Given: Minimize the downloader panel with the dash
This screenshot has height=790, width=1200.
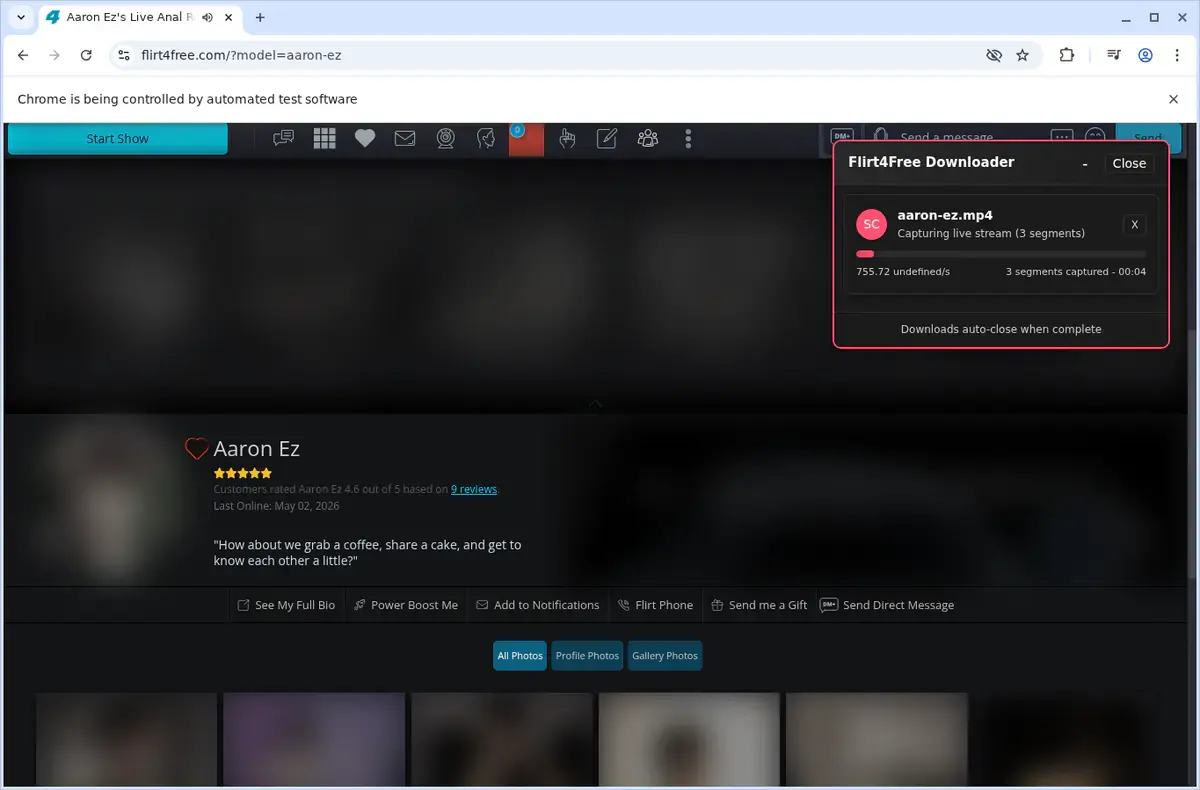Looking at the screenshot, I should coord(1085,164).
